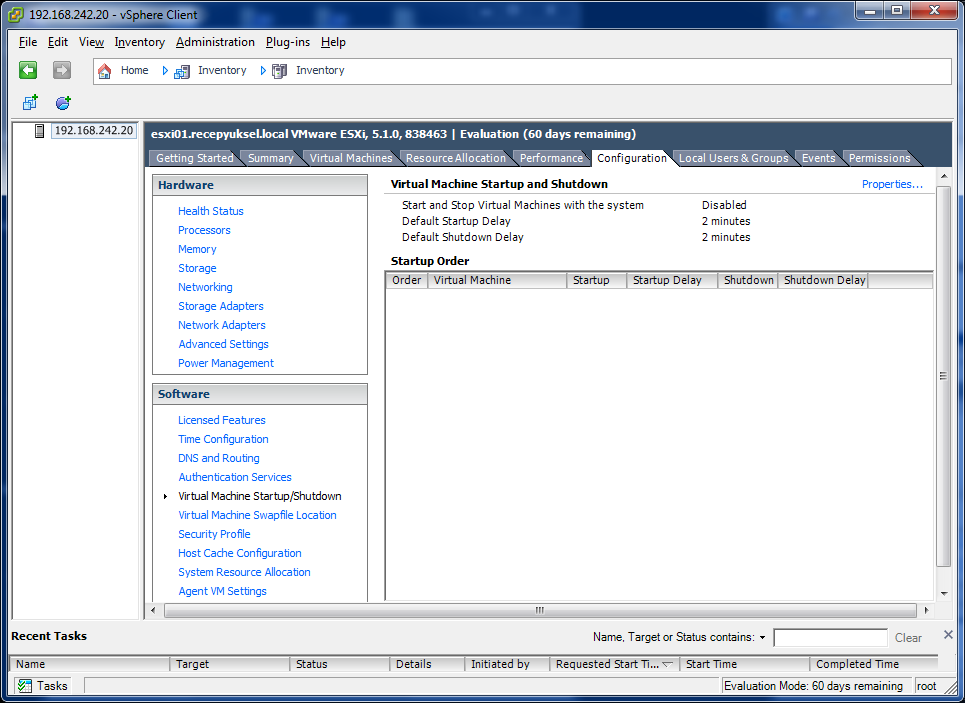Image resolution: width=965 pixels, height=703 pixels.
Task: Click first Inventory breadcrumb icon
Action: coord(182,71)
